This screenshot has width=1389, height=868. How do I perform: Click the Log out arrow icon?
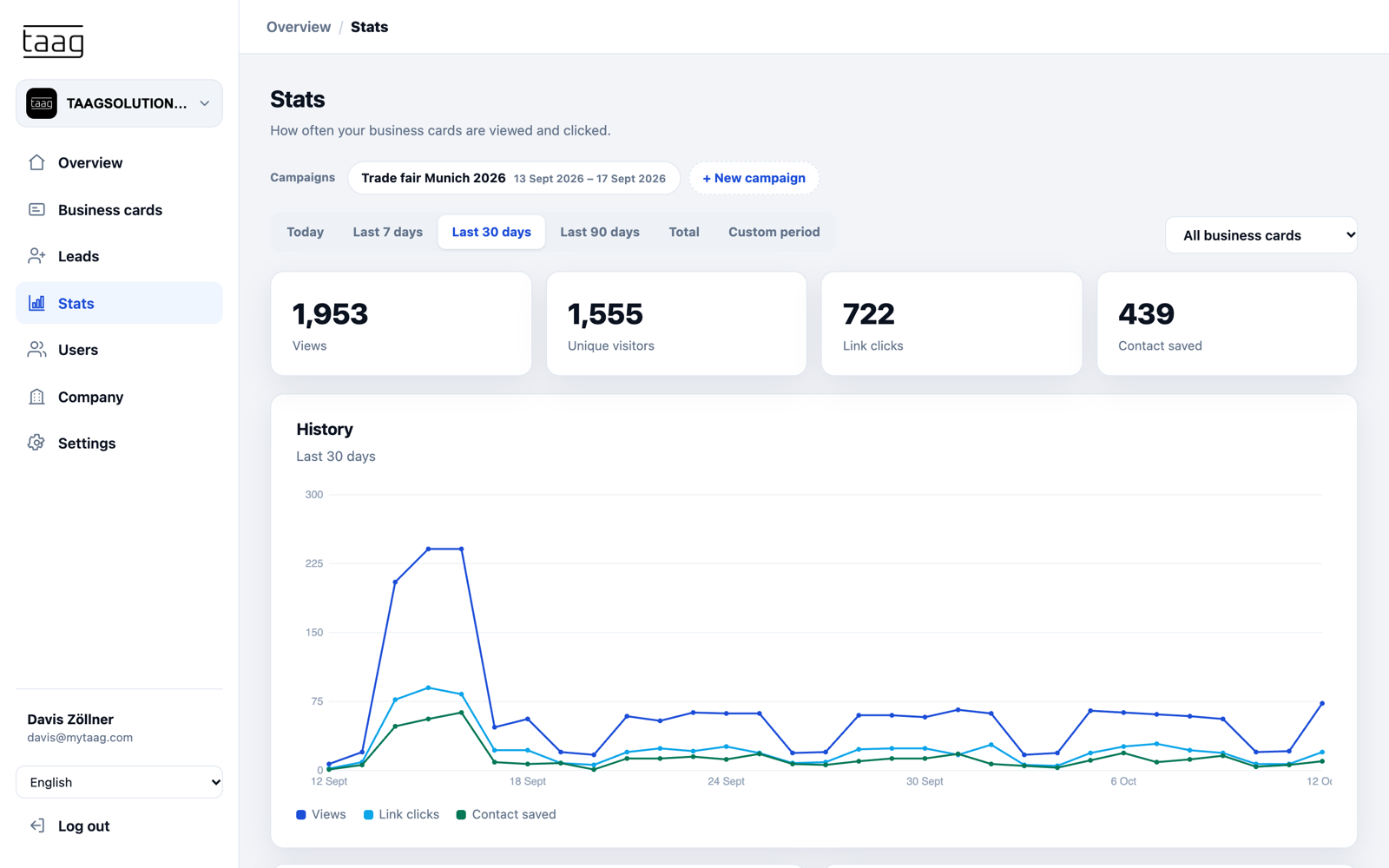click(x=36, y=825)
